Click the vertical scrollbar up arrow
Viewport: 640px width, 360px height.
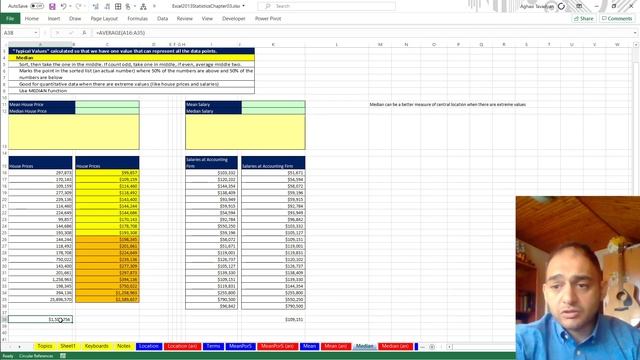636,44
